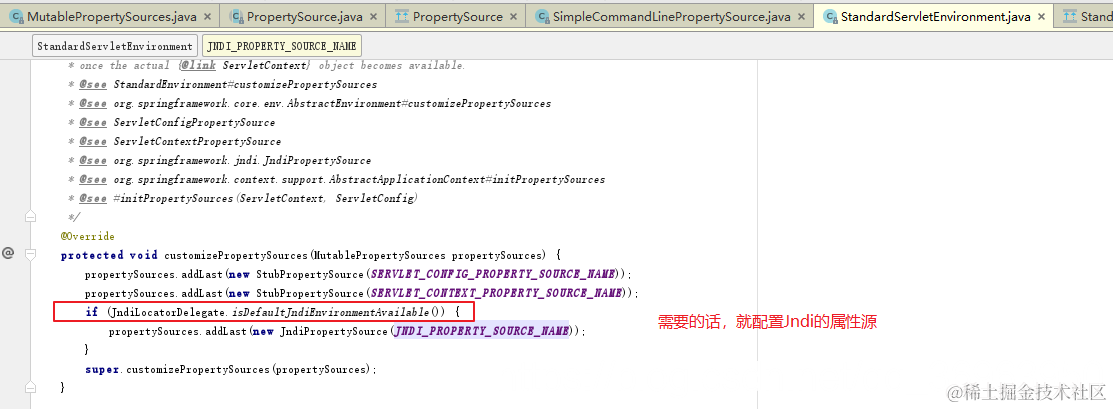Select StandardServletEnvironment.java tab
This screenshot has width=1113, height=409.
pyautogui.click(x=935, y=16)
